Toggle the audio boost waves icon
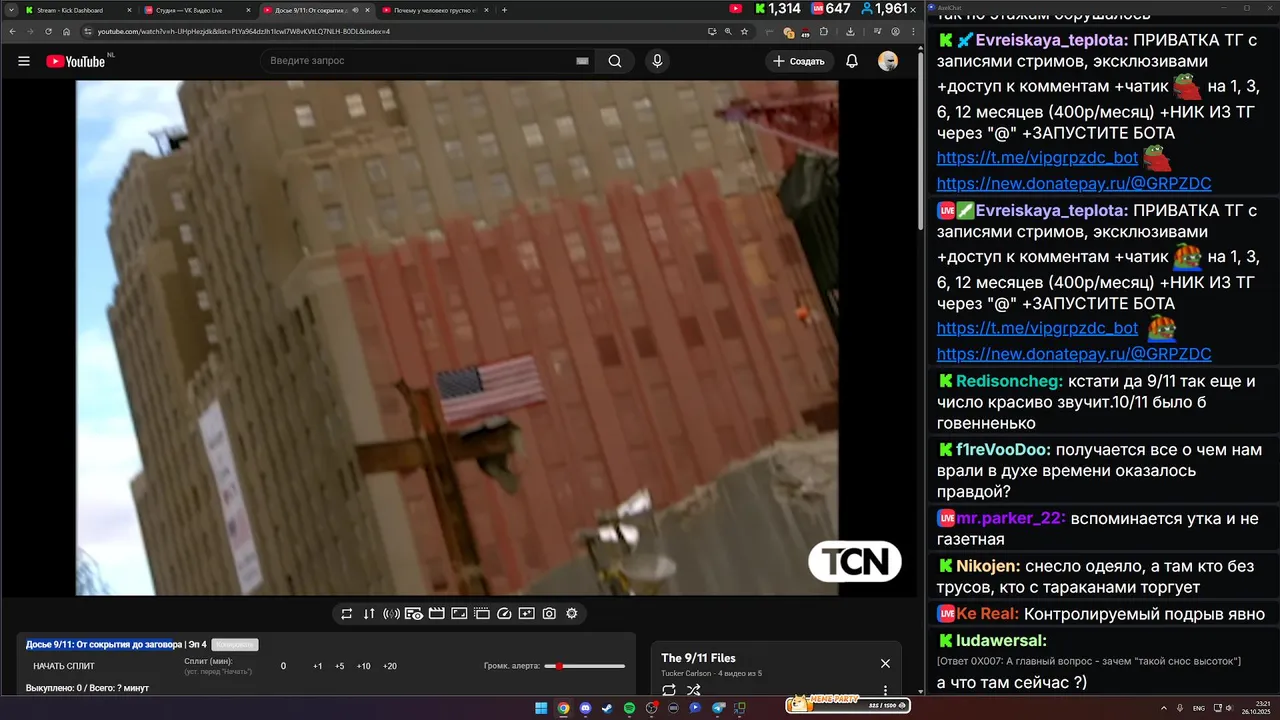The height and width of the screenshot is (720, 1280). 391,614
